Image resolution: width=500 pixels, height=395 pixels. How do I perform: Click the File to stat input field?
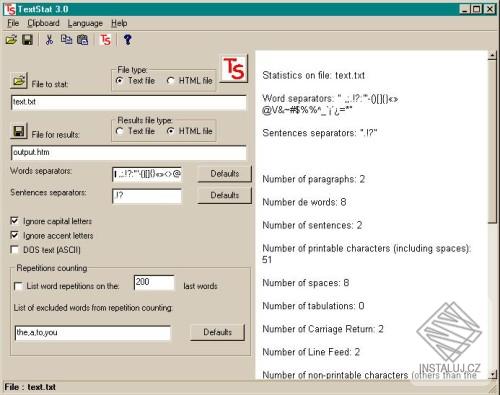[129, 102]
